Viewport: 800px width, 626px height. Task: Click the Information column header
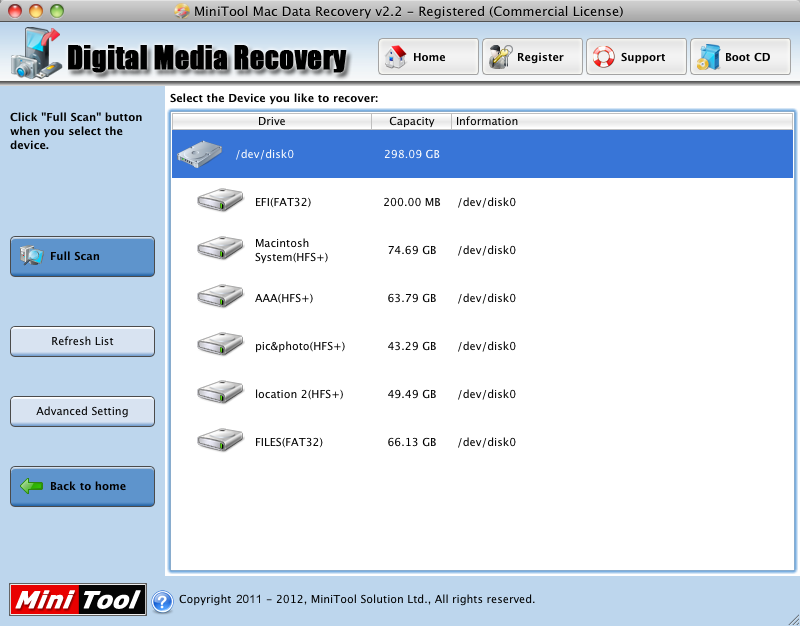tap(622, 121)
